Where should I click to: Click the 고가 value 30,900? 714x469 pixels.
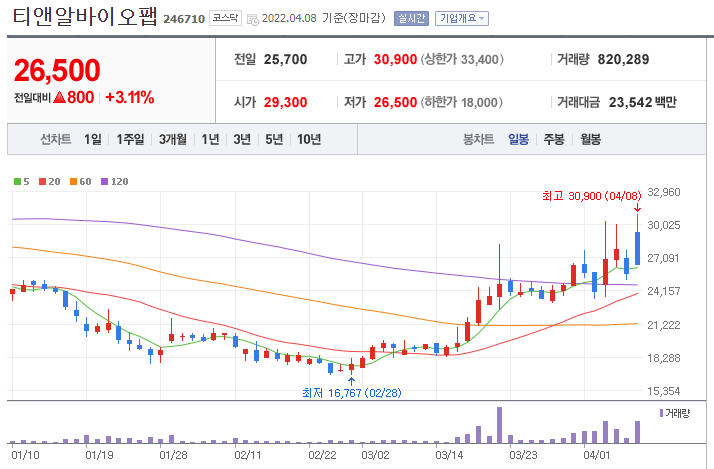(395, 59)
